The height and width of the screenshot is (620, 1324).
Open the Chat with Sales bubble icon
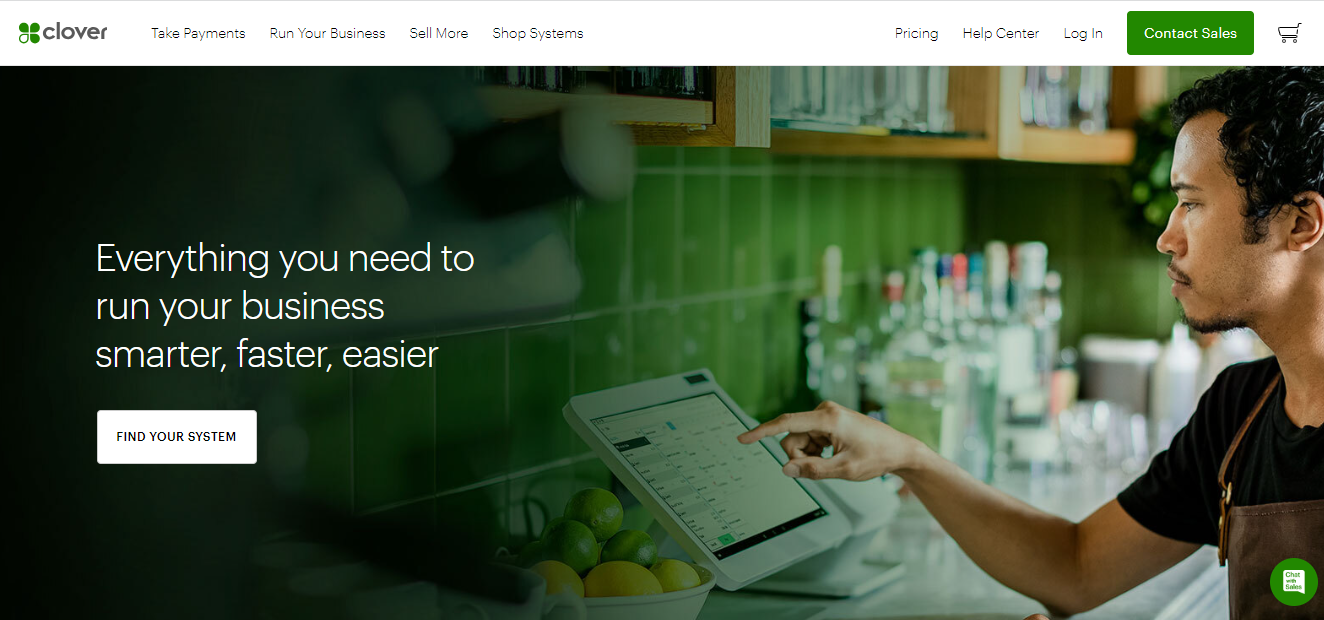coord(1293,581)
